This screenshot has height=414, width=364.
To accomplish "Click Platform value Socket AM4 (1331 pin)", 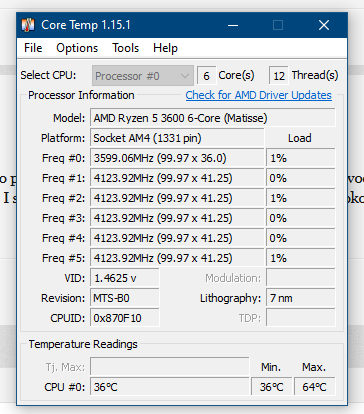I will tap(177, 138).
